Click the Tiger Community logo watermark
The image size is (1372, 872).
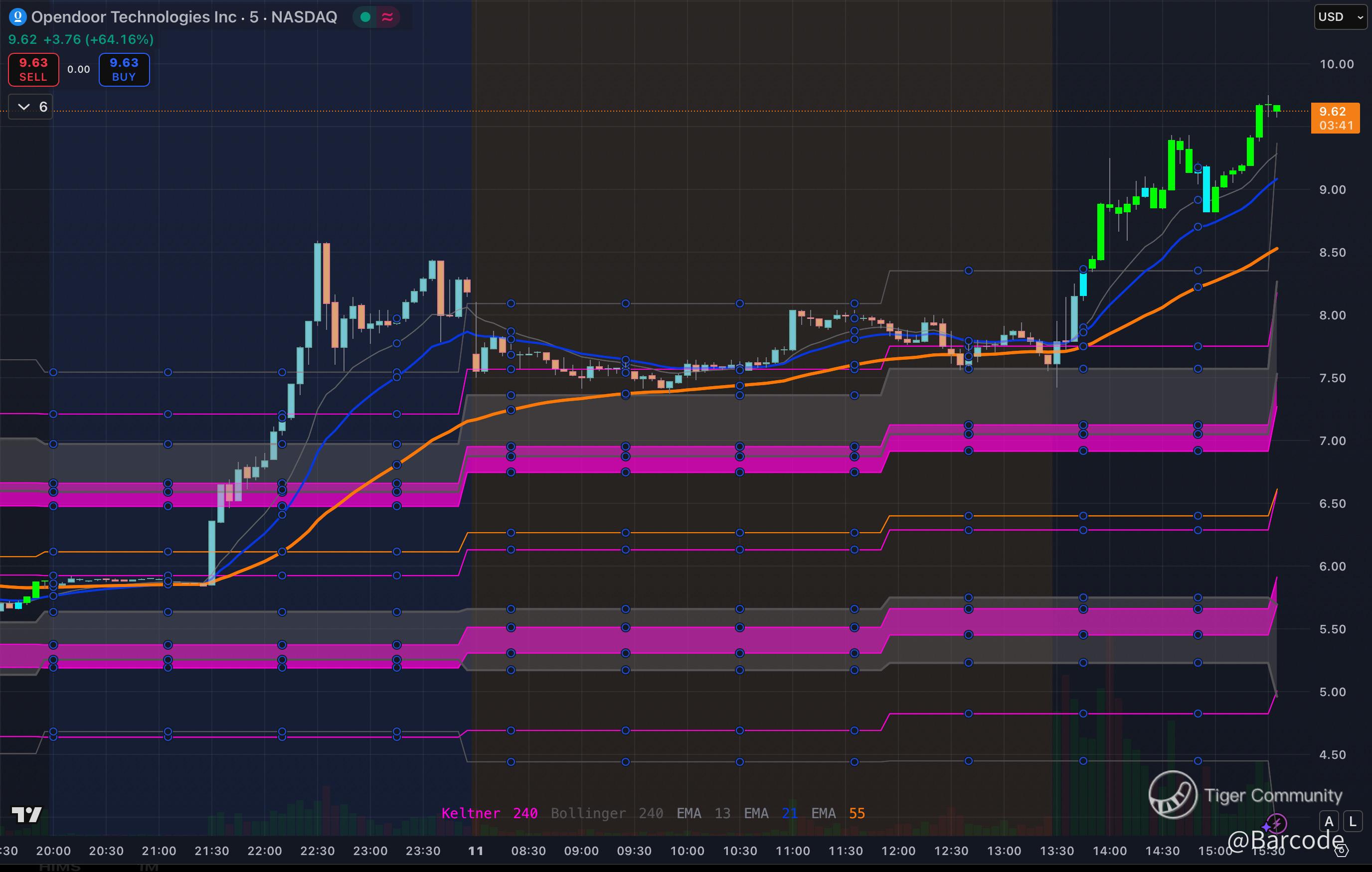pyautogui.click(x=1173, y=795)
